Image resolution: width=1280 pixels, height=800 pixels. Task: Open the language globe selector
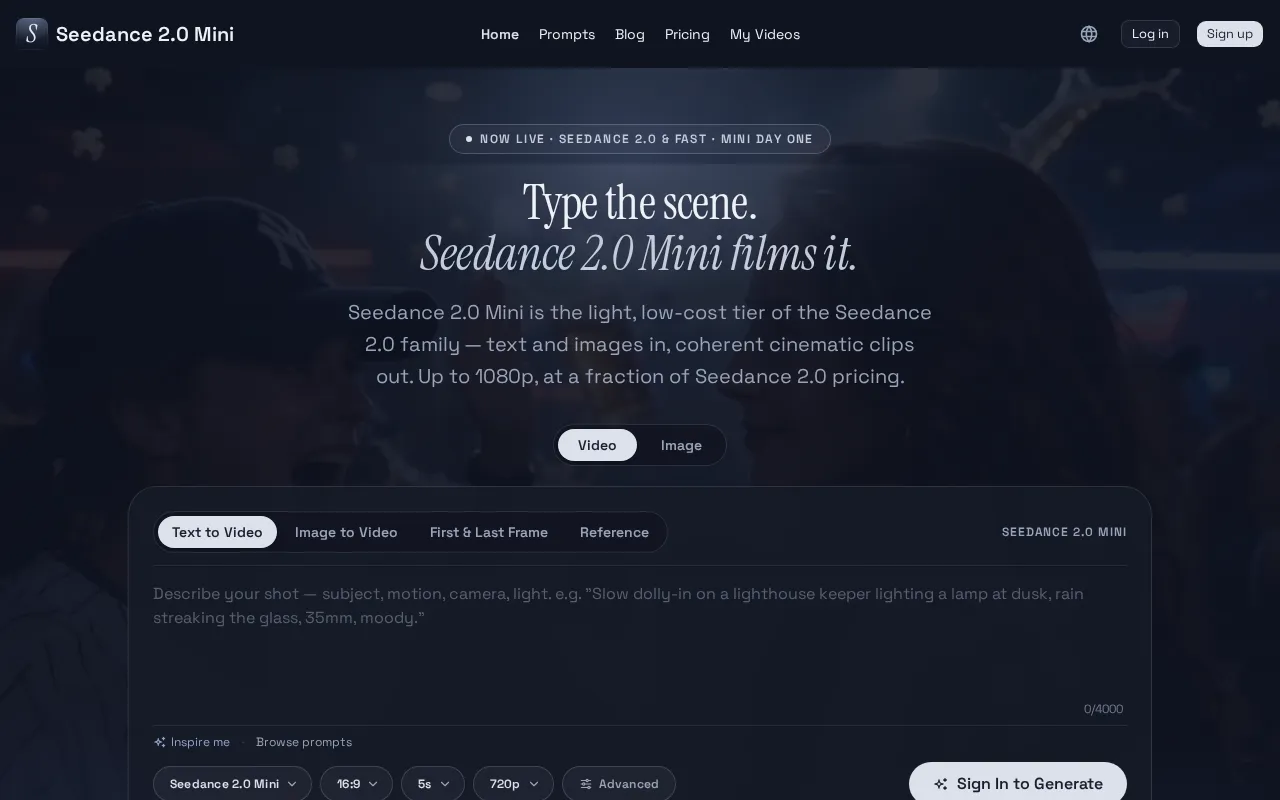point(1089,34)
